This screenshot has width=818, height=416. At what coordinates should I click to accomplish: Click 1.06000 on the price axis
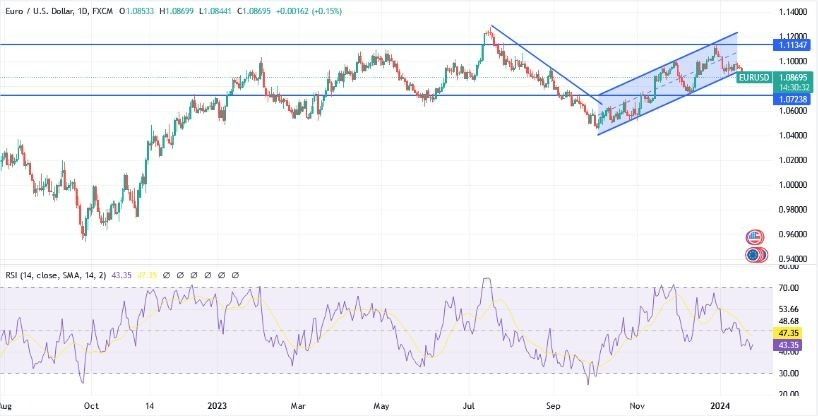point(793,111)
